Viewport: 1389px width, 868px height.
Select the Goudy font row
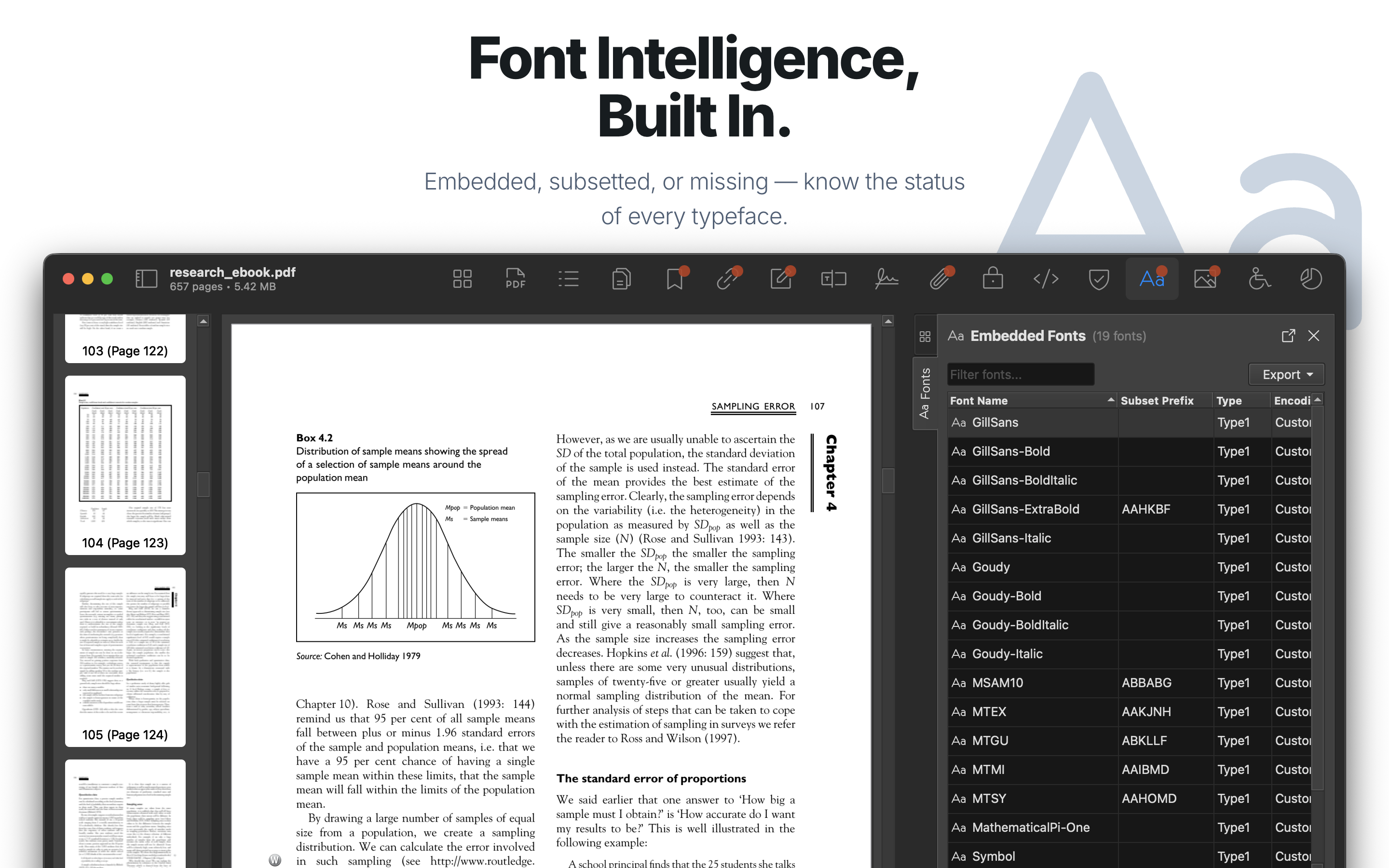tap(1129, 567)
